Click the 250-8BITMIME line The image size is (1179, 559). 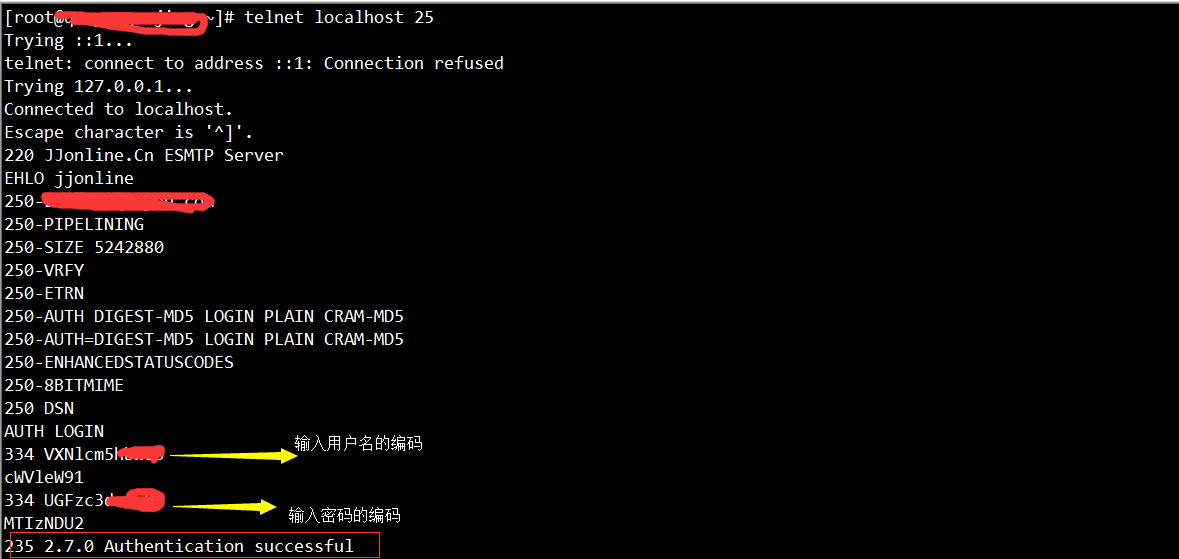[64, 385]
